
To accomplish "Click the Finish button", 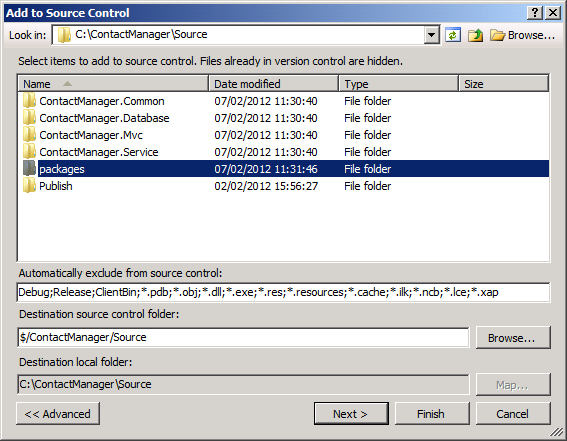I will click(432, 414).
